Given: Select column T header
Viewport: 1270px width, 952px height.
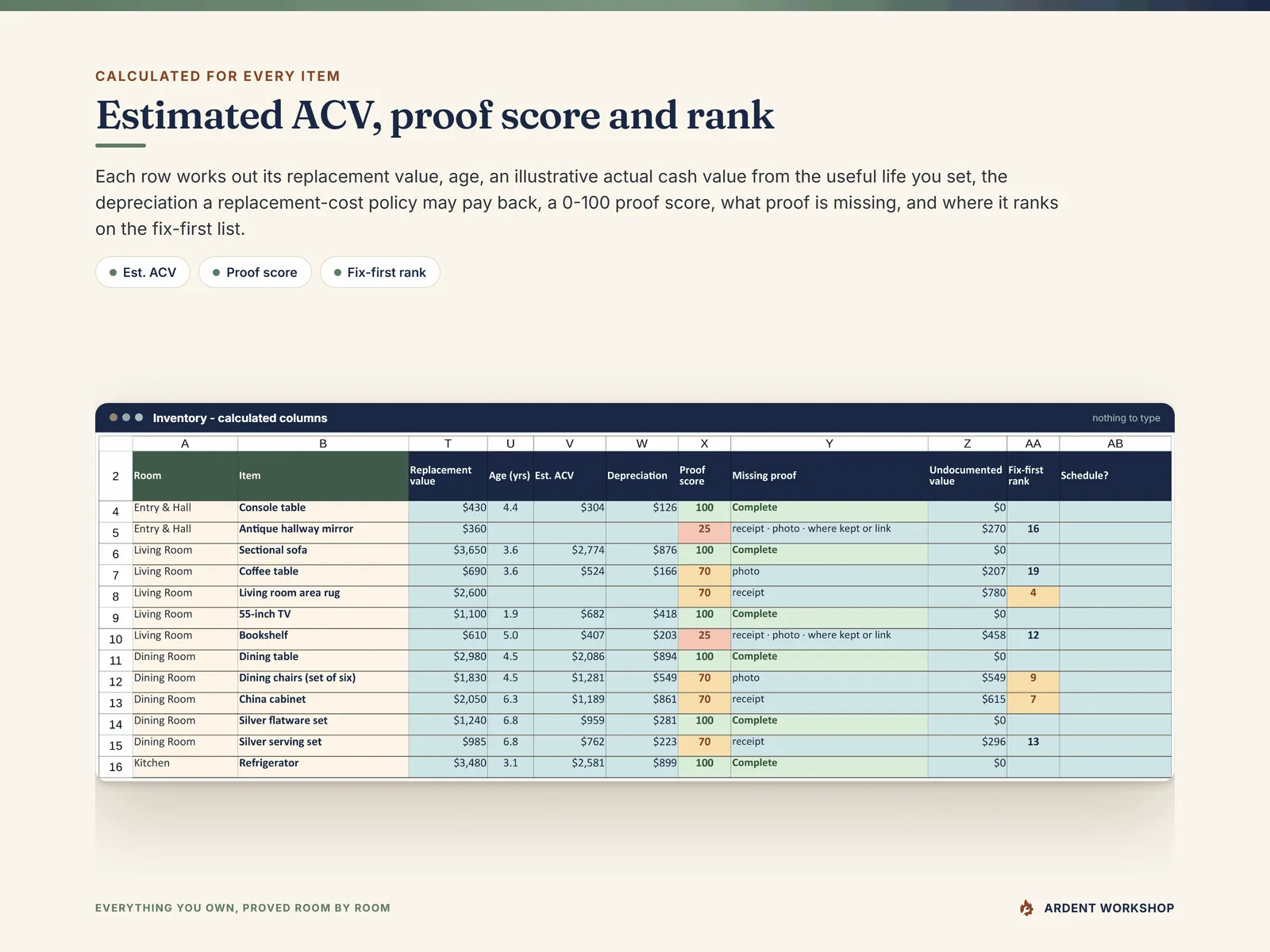Looking at the screenshot, I should pos(448,443).
